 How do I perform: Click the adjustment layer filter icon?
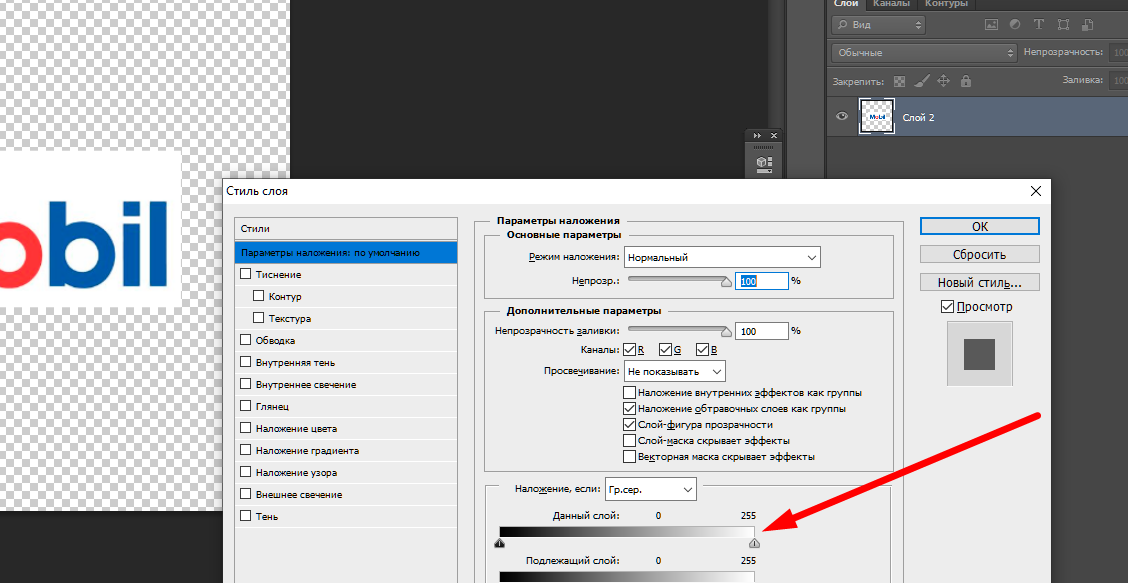click(1014, 24)
